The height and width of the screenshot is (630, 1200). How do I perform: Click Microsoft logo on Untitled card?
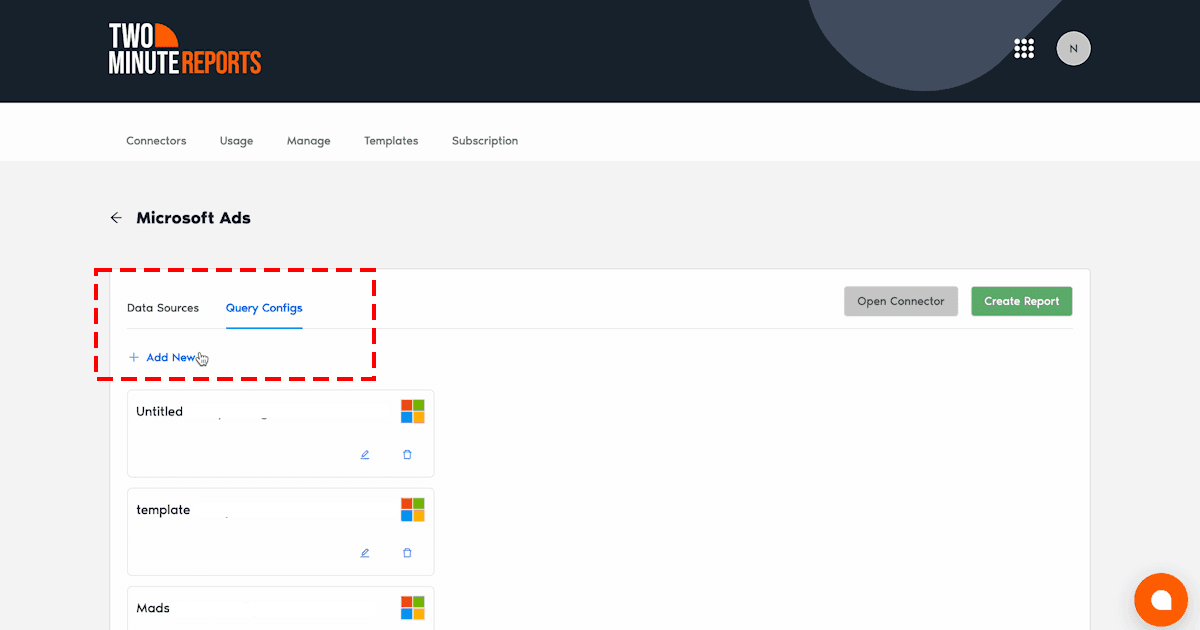pos(413,411)
